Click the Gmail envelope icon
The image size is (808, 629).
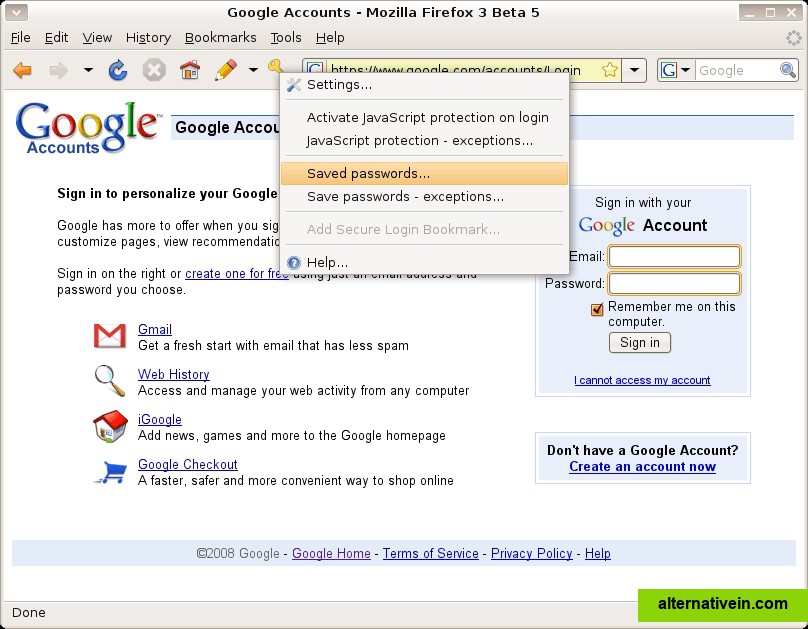click(109, 336)
